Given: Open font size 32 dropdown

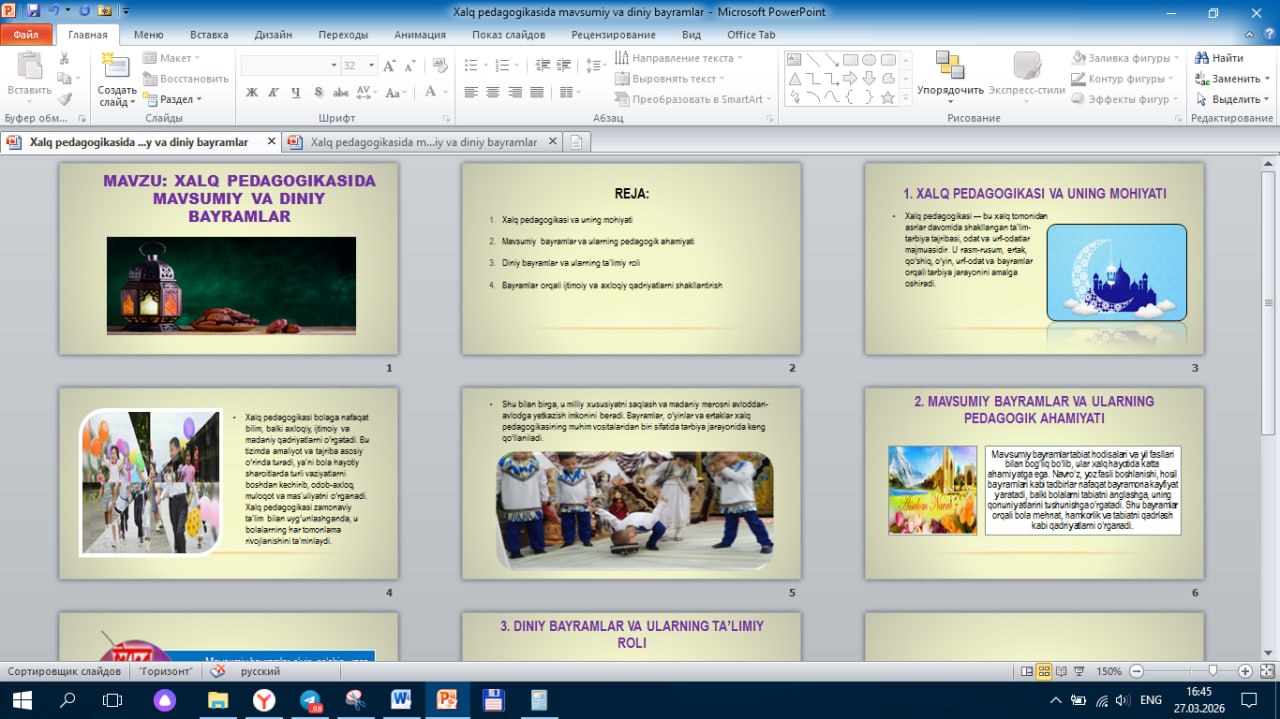Looking at the screenshot, I should click(372, 66).
